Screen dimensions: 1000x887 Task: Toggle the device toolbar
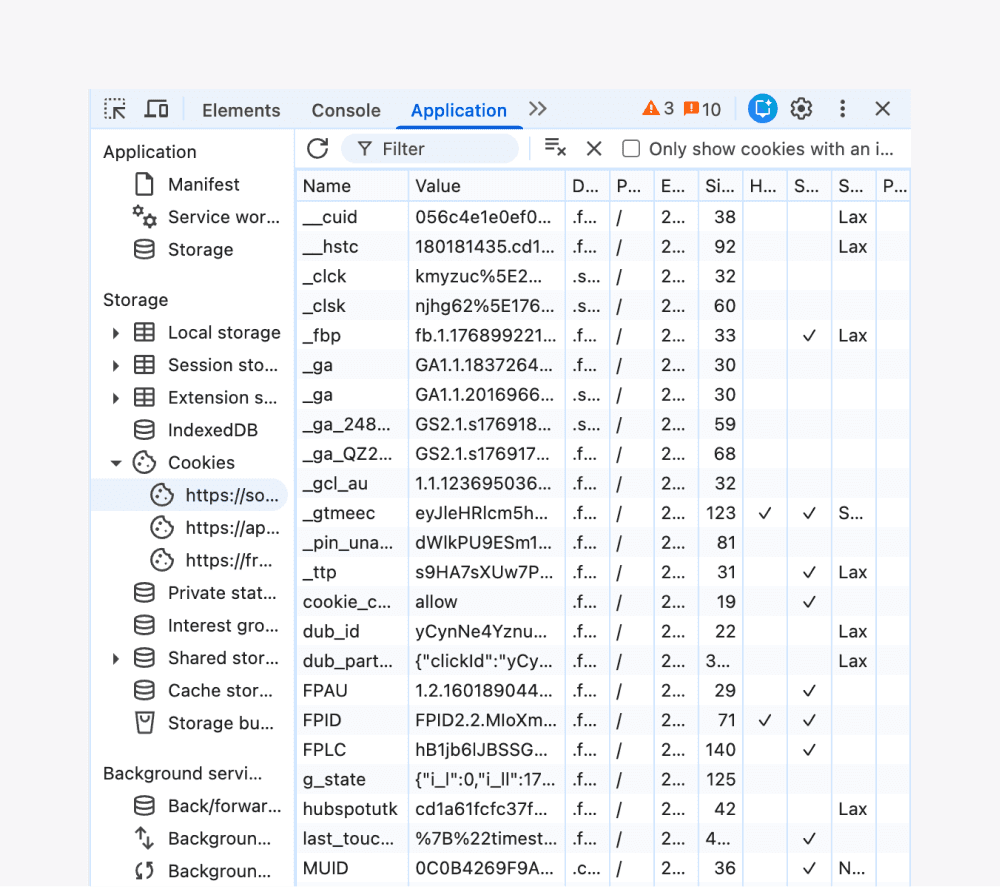pos(156,108)
